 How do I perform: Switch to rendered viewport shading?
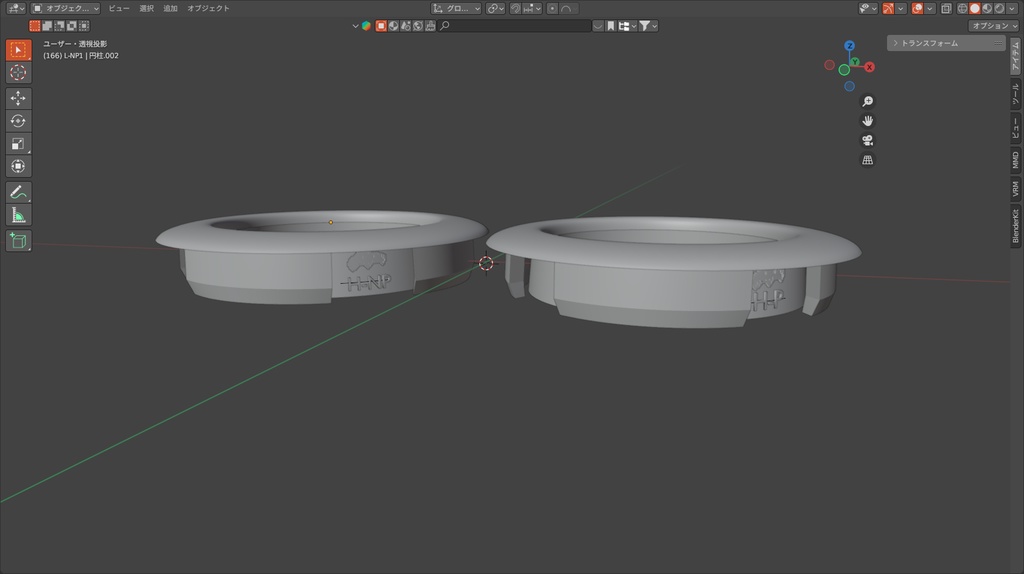pyautogui.click(x=1000, y=8)
